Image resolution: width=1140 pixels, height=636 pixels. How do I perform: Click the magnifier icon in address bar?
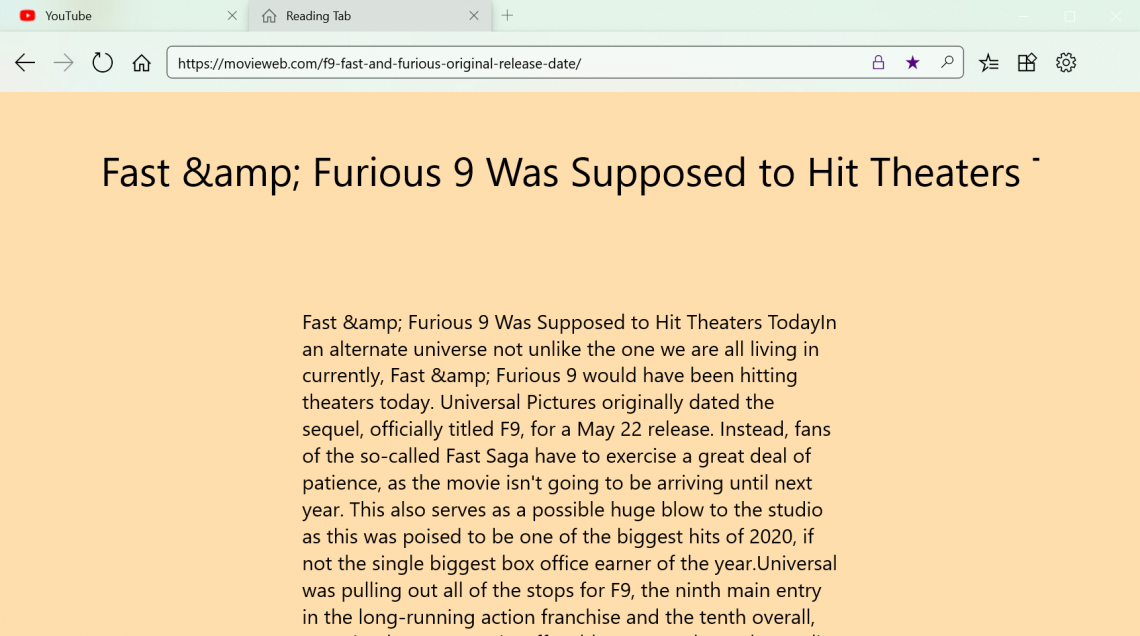946,63
